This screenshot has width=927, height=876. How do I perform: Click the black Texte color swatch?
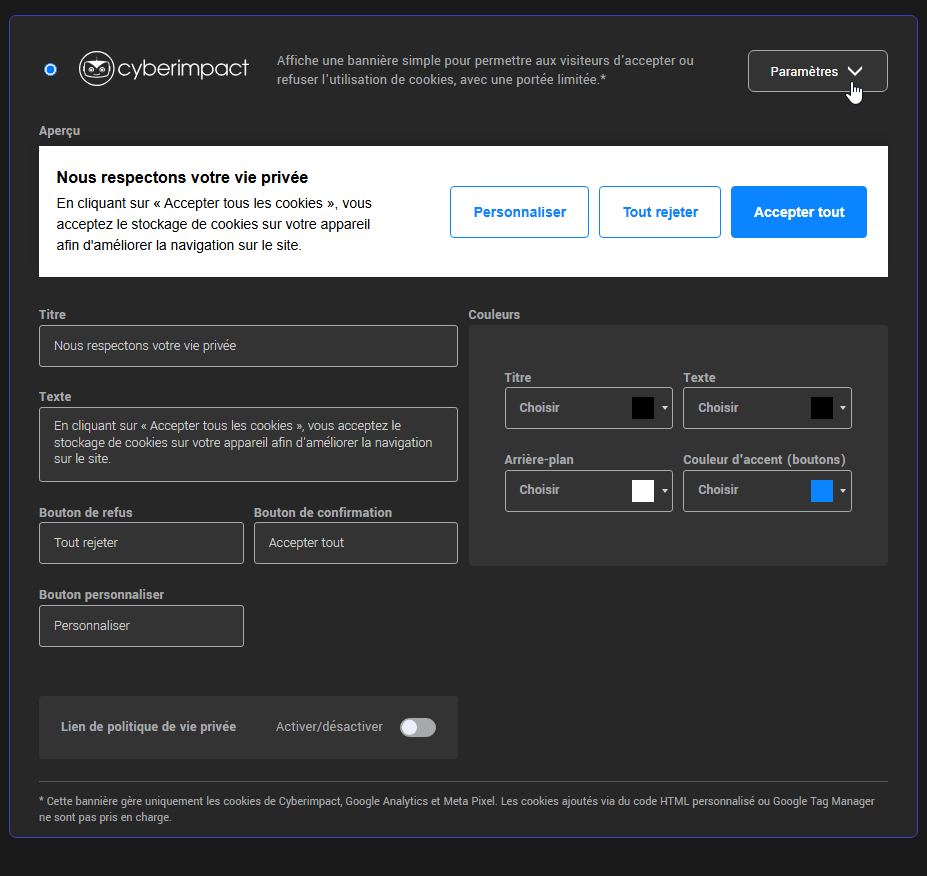[822, 408]
